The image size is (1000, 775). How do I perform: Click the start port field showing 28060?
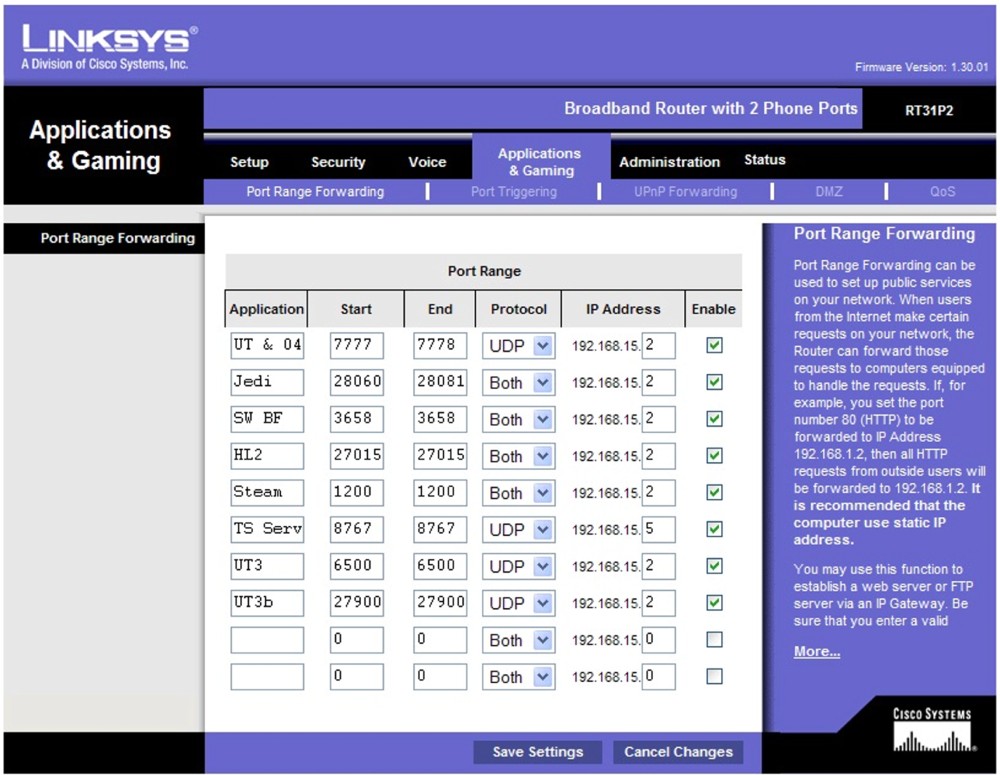(x=357, y=383)
